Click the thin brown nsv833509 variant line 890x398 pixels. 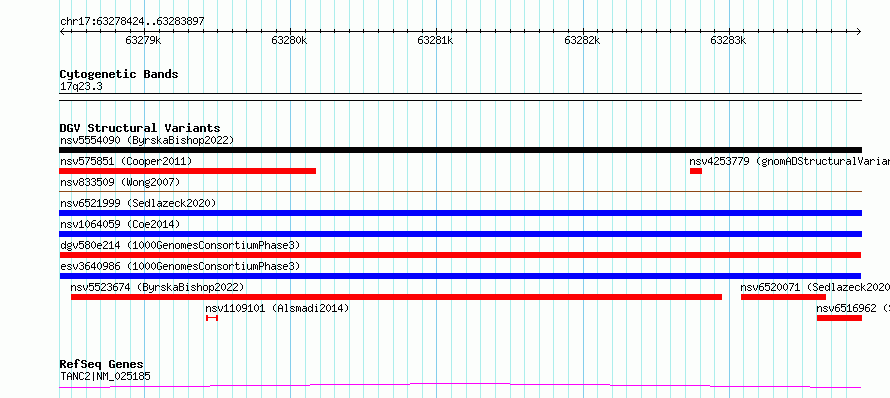(460, 191)
